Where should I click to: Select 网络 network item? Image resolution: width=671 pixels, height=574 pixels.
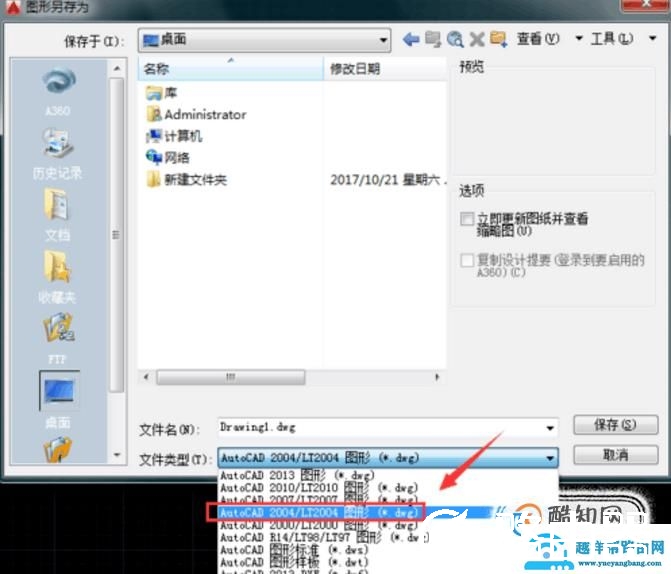pyautogui.click(x=168, y=158)
